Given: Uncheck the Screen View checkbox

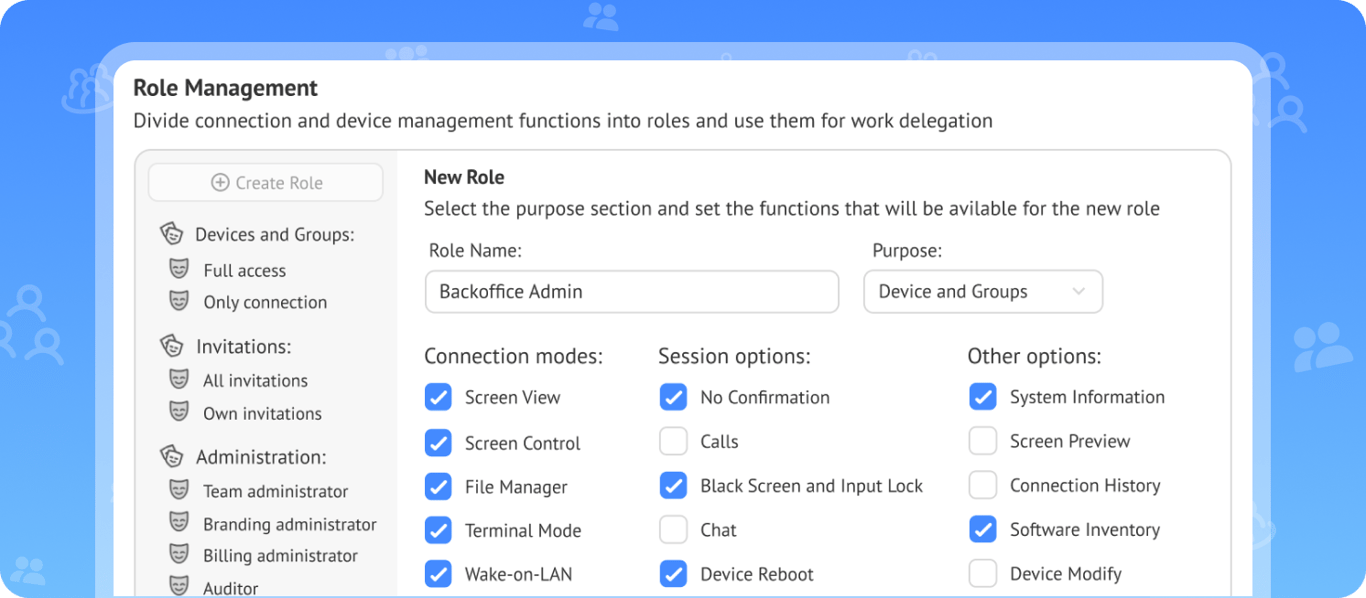Looking at the screenshot, I should coord(438,397).
